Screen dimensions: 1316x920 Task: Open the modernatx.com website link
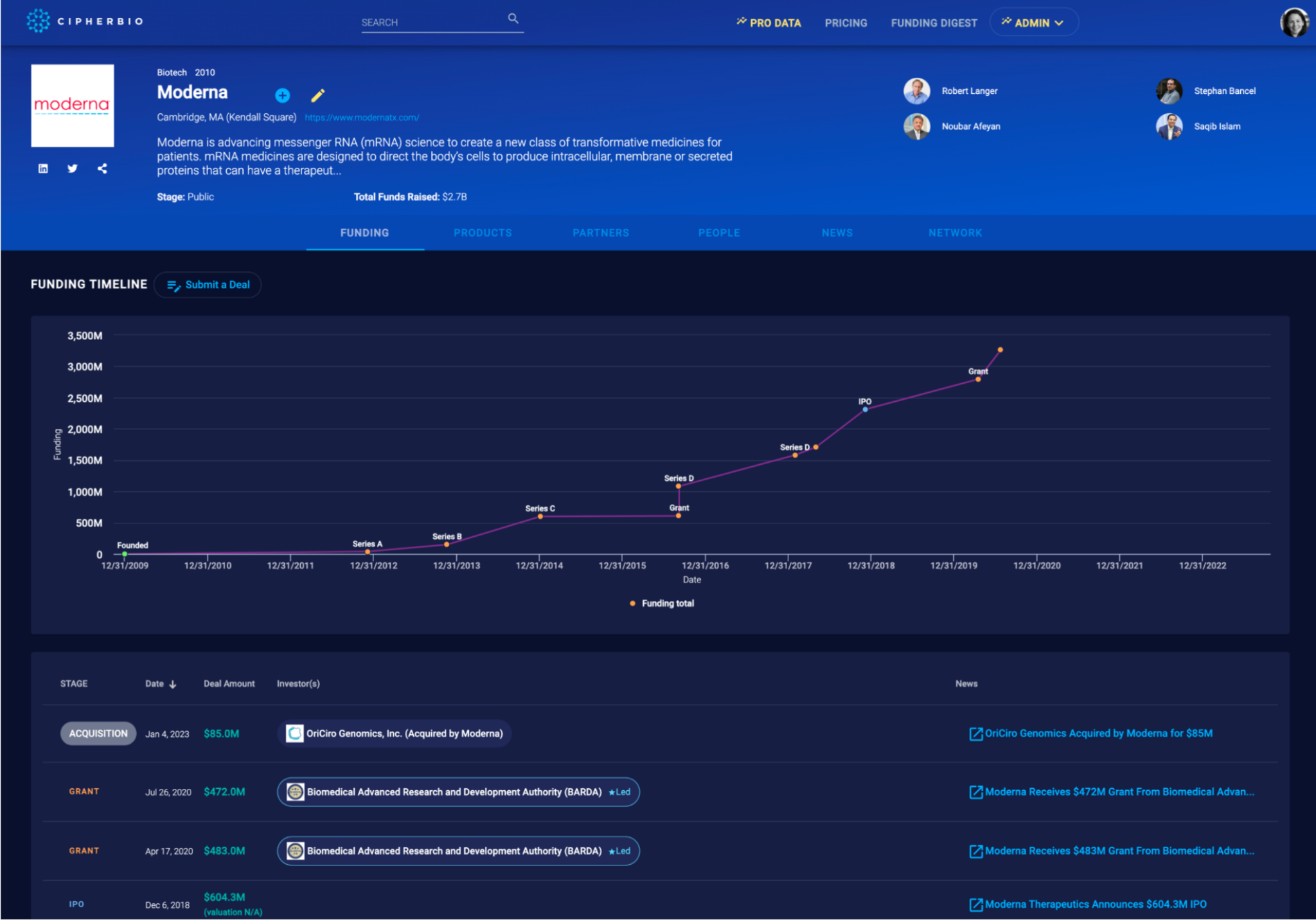click(x=362, y=118)
